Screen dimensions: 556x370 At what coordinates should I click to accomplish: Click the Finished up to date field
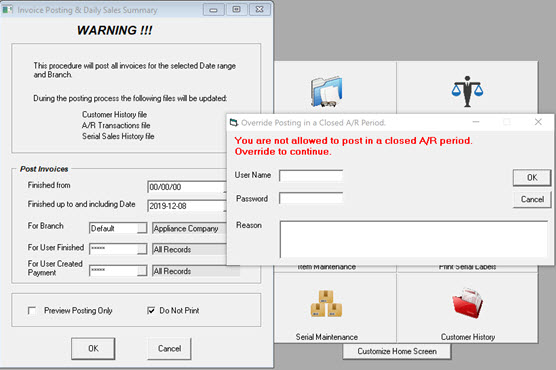point(187,206)
